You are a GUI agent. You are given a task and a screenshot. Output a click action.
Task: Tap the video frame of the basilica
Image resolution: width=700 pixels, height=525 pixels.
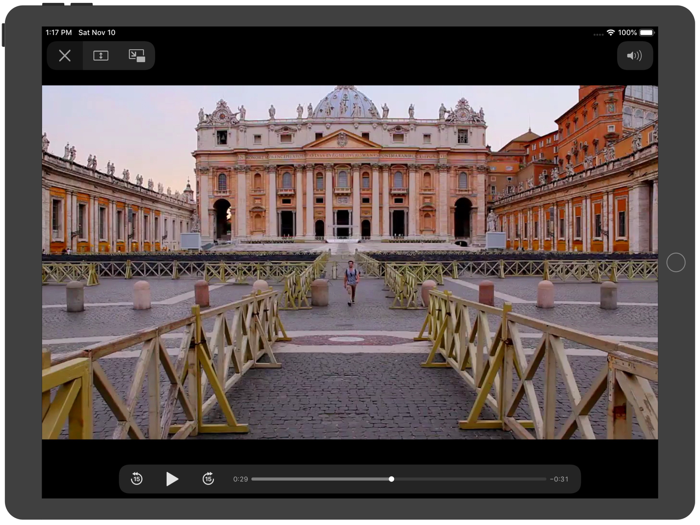[x=350, y=262]
